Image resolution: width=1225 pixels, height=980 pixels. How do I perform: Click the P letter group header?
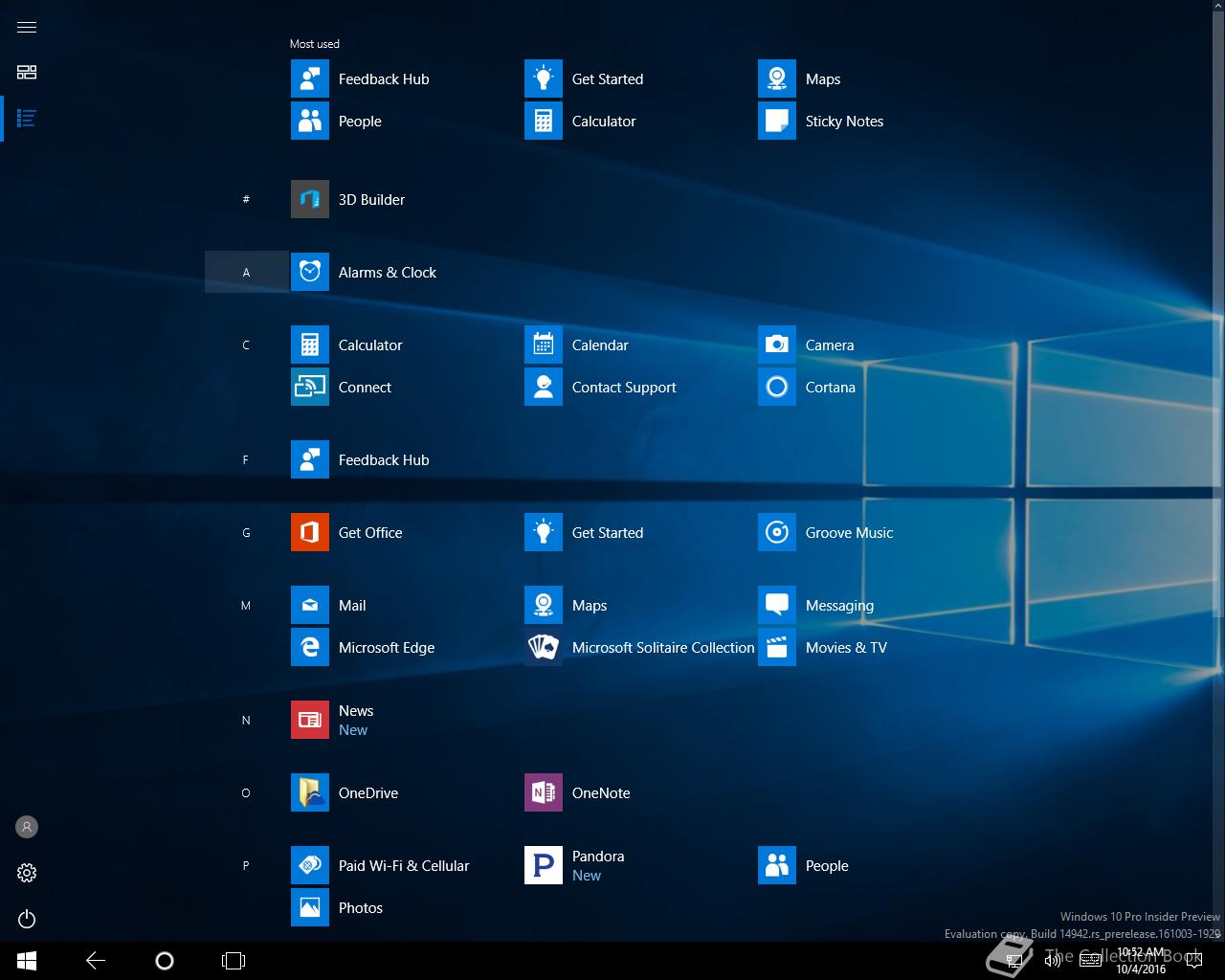tap(246, 865)
